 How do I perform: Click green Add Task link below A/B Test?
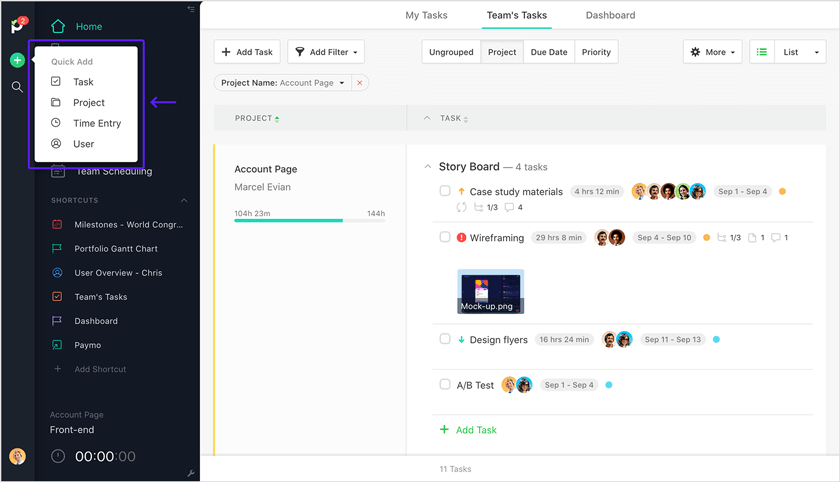click(x=468, y=430)
